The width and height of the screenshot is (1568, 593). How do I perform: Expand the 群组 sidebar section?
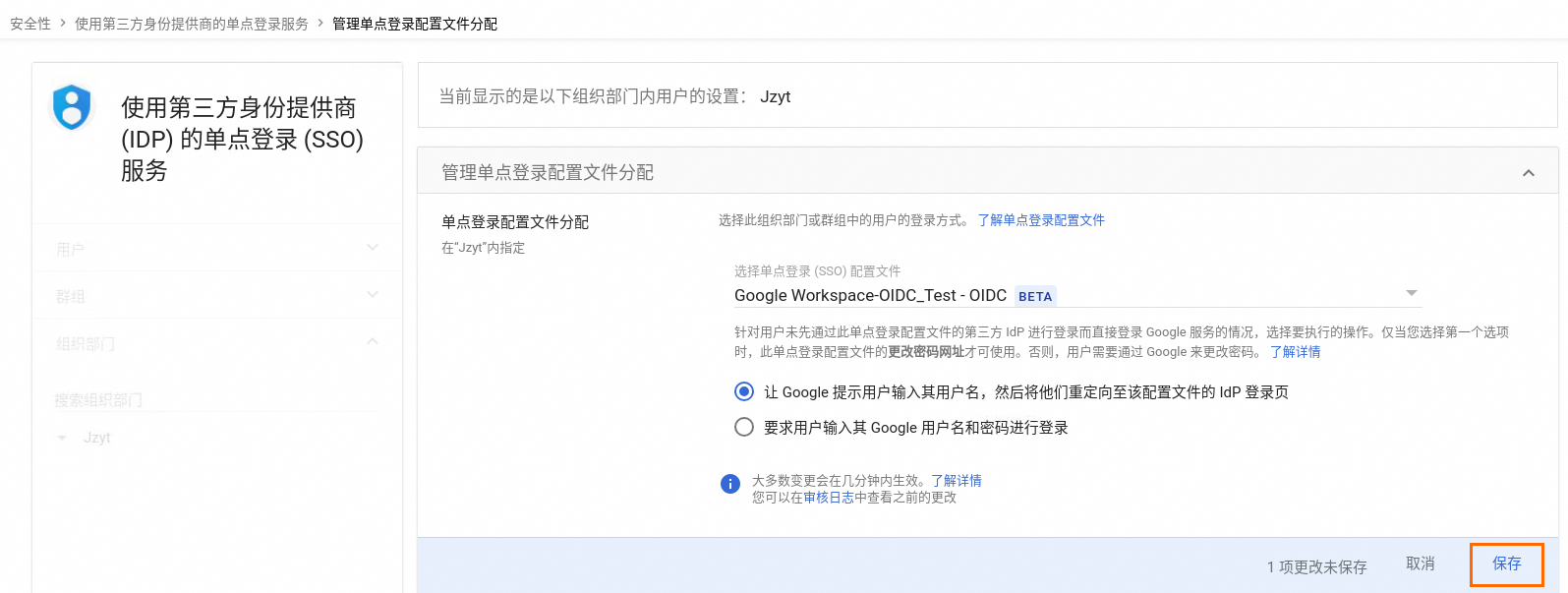click(x=216, y=295)
